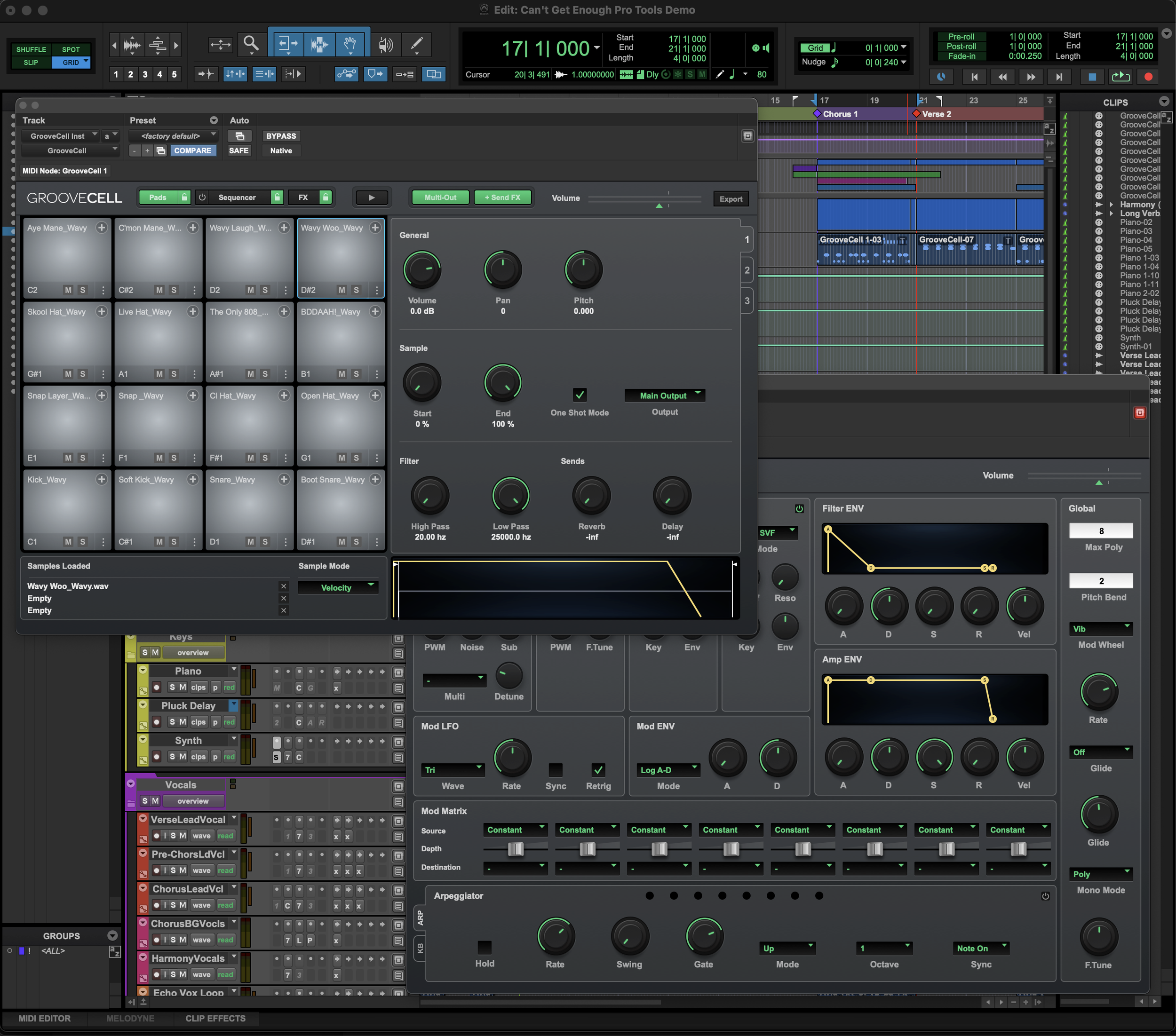
Task: Toggle One Shot Mode checkbox
Action: click(x=580, y=395)
